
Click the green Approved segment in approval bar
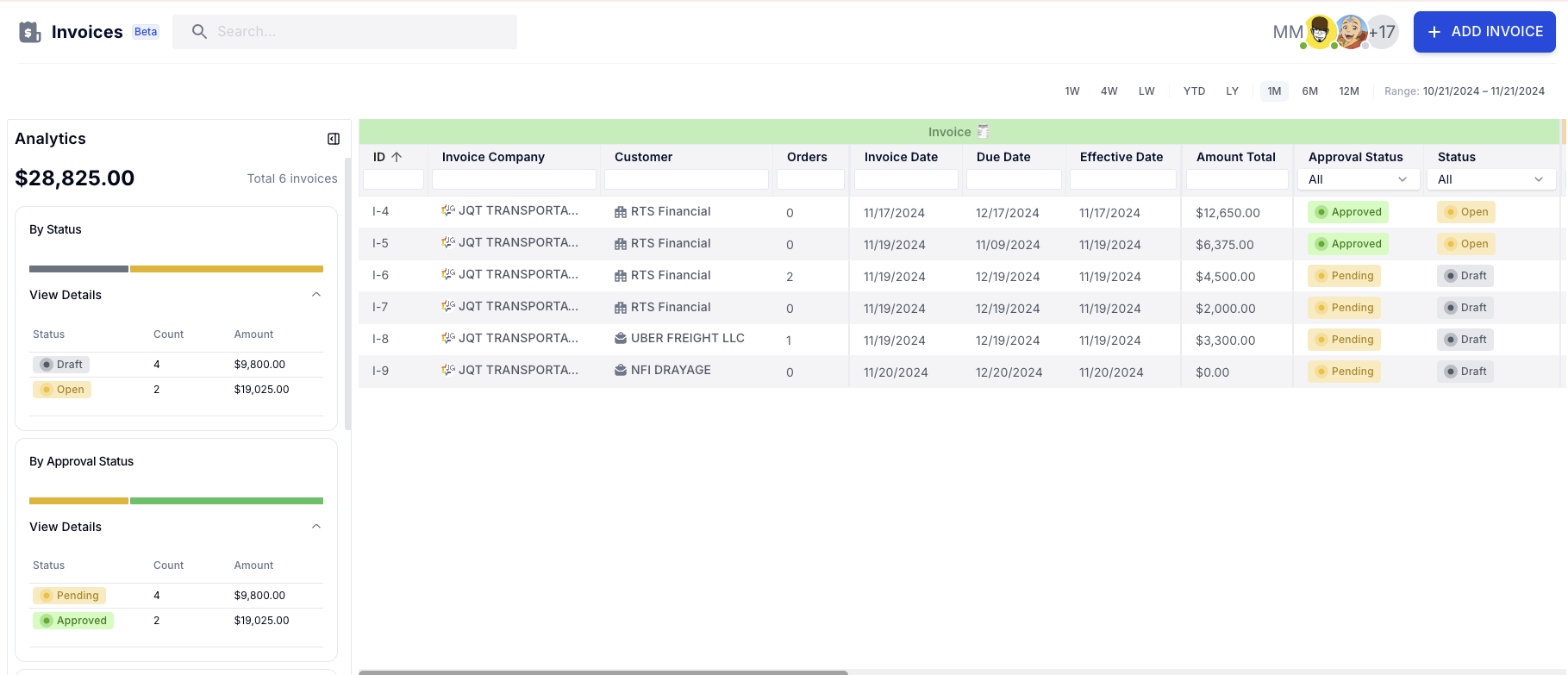[226, 501]
